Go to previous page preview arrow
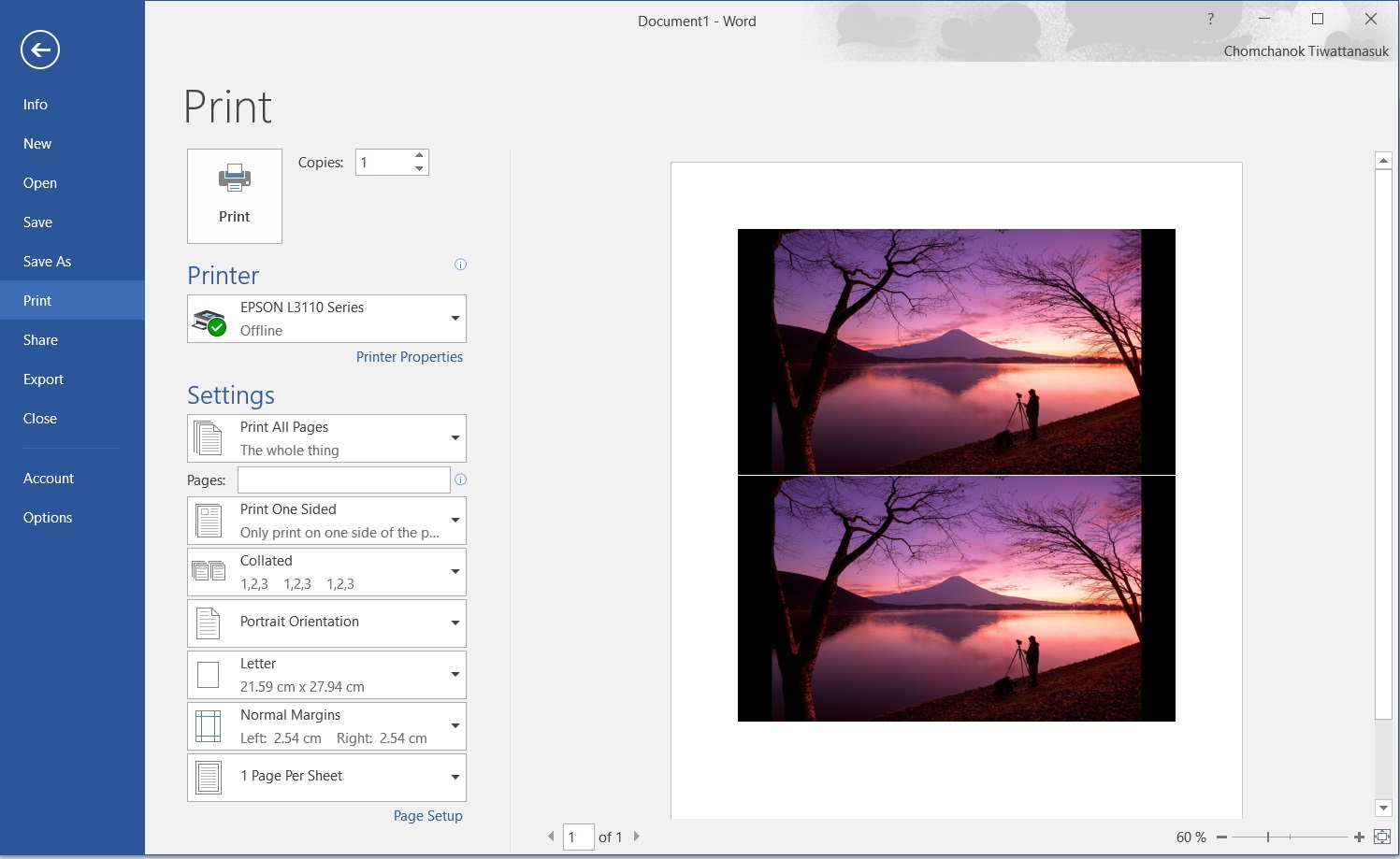The image size is (1400, 859). (551, 837)
